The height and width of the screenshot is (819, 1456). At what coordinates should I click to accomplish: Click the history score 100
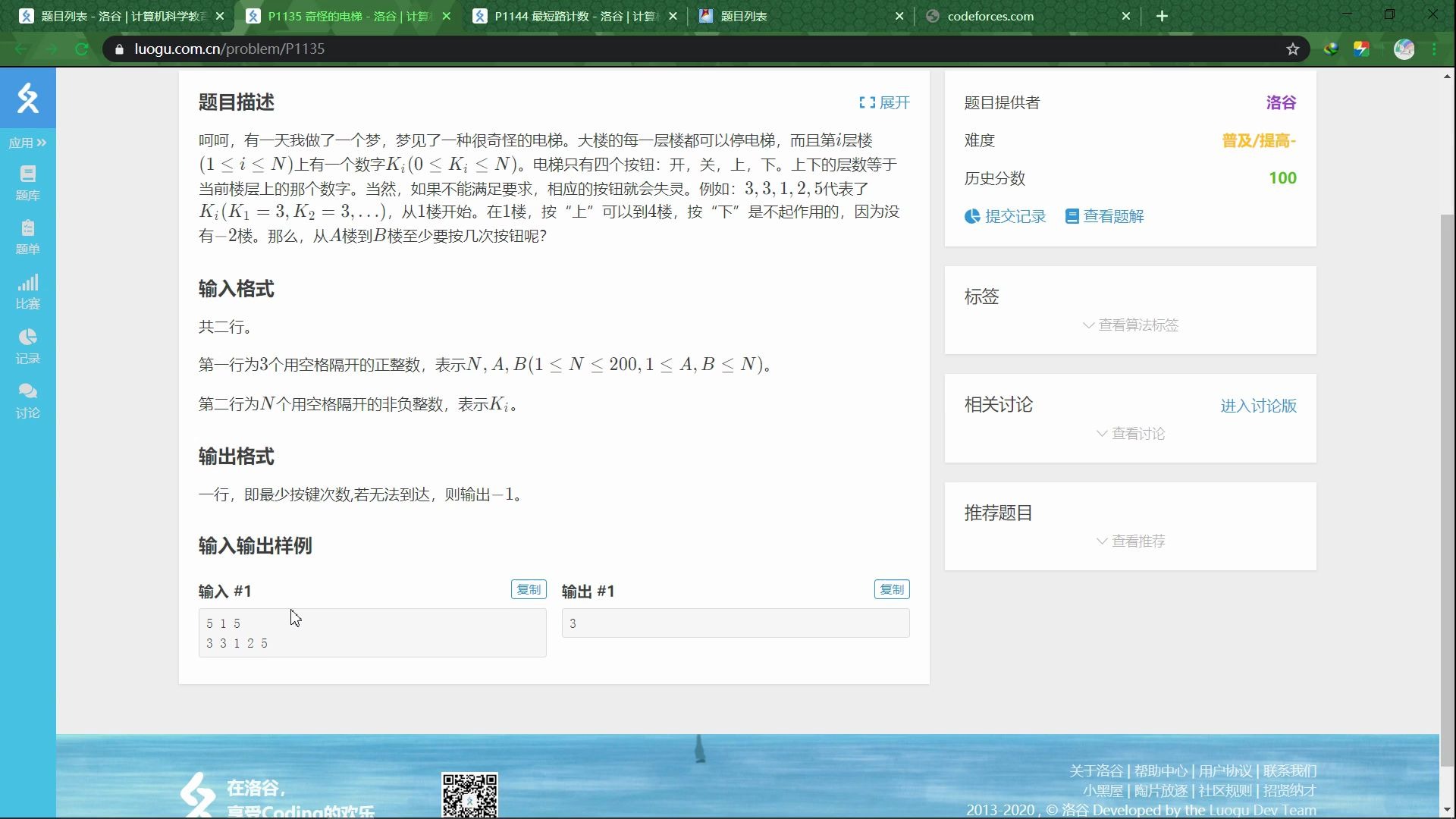click(1282, 178)
